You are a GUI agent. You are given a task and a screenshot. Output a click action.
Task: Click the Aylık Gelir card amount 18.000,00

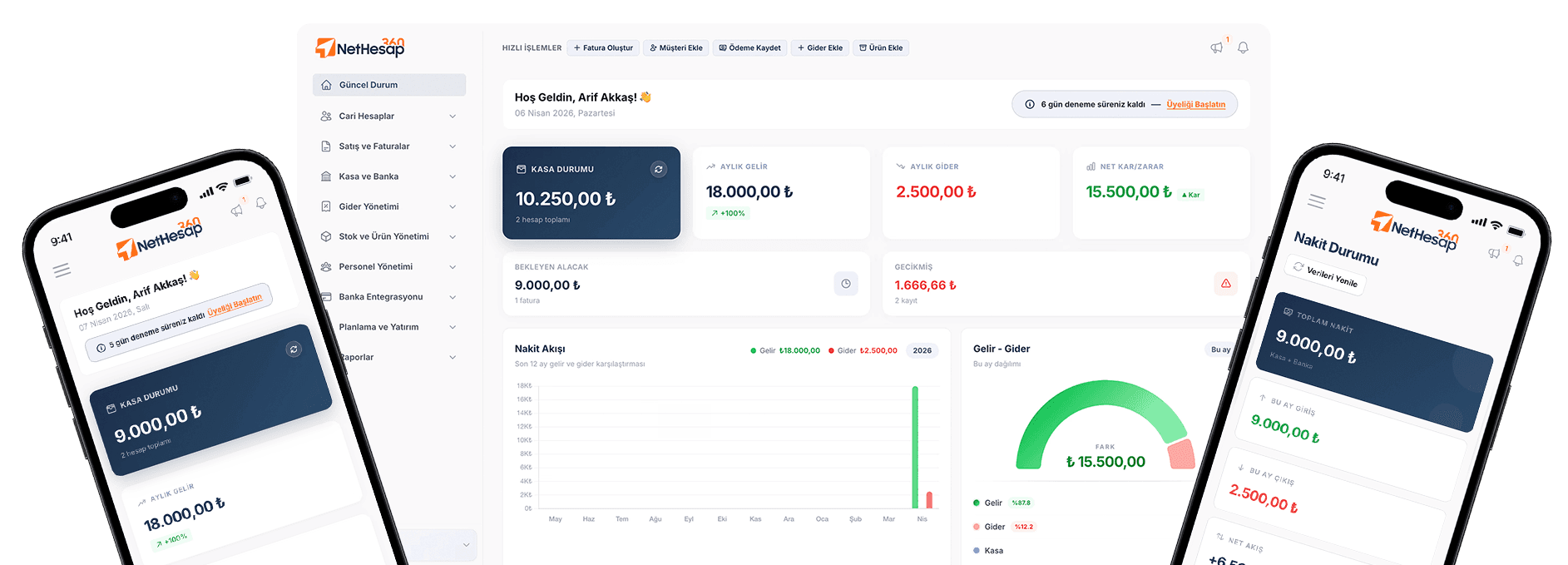749,192
